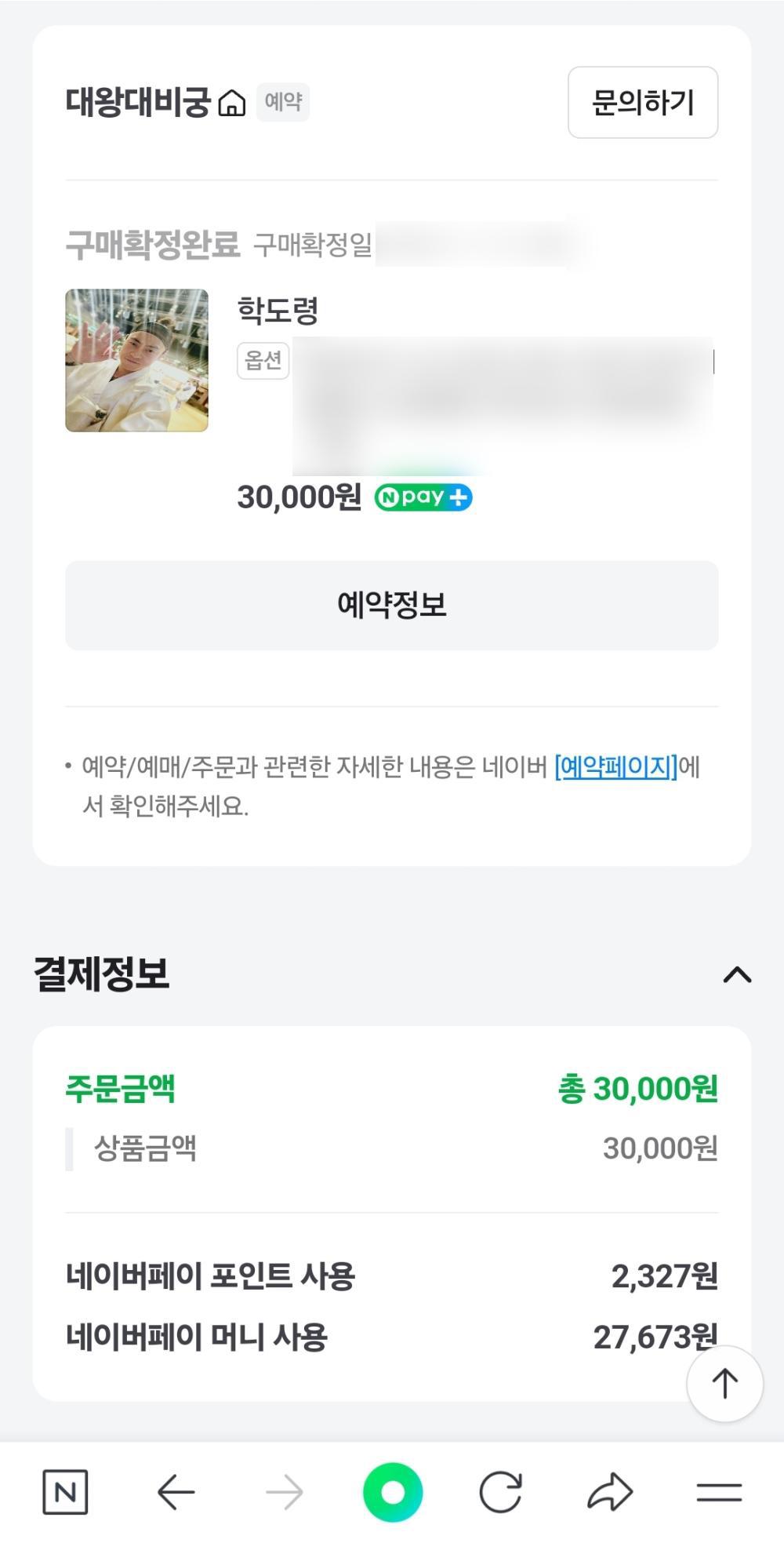Follow the [예약페이지] link

(x=615, y=766)
